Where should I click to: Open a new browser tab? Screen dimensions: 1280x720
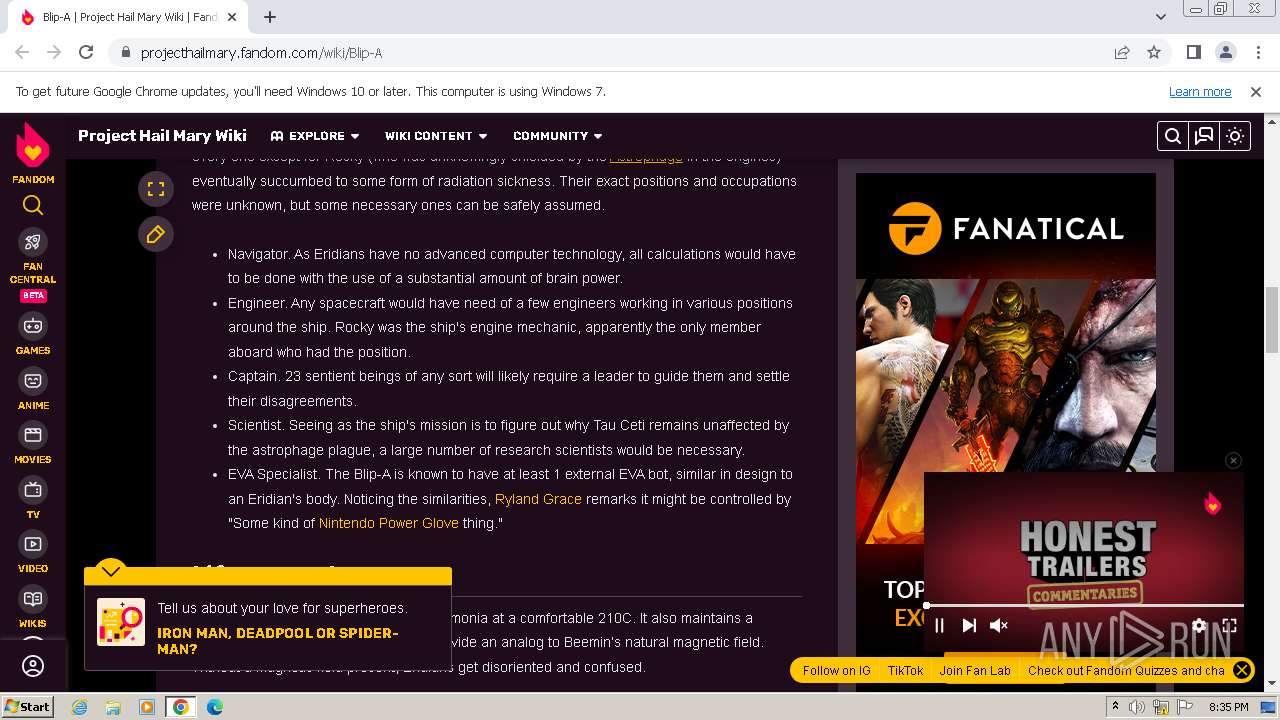[270, 17]
